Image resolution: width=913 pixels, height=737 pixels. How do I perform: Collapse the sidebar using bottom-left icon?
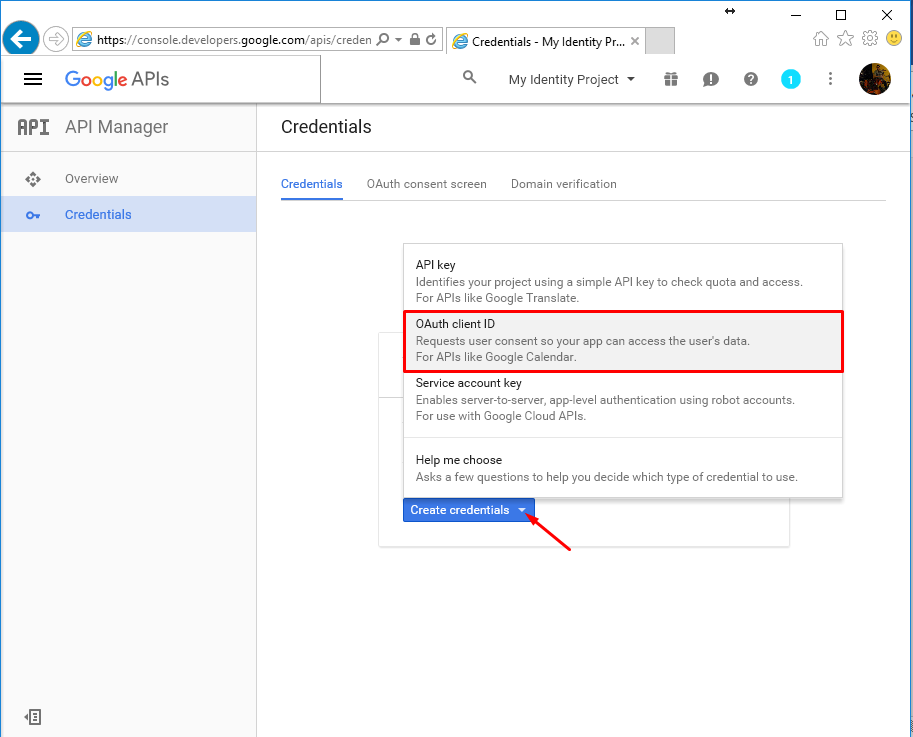click(x=33, y=717)
